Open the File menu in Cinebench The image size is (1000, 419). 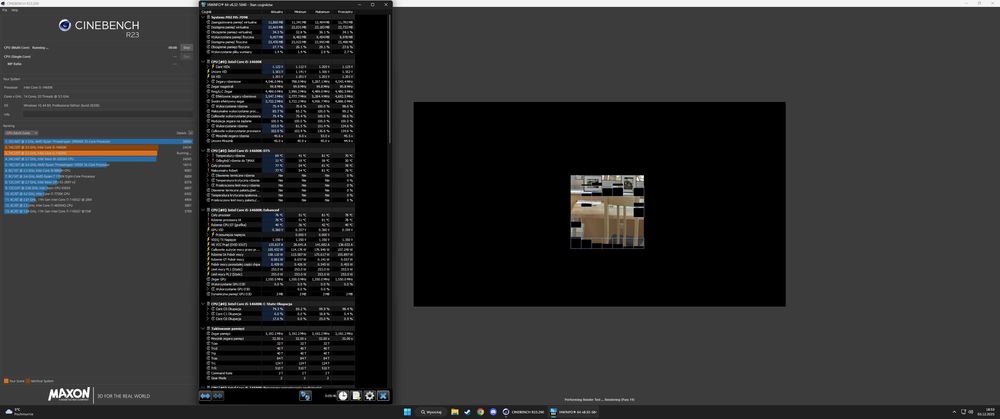pos(4,10)
